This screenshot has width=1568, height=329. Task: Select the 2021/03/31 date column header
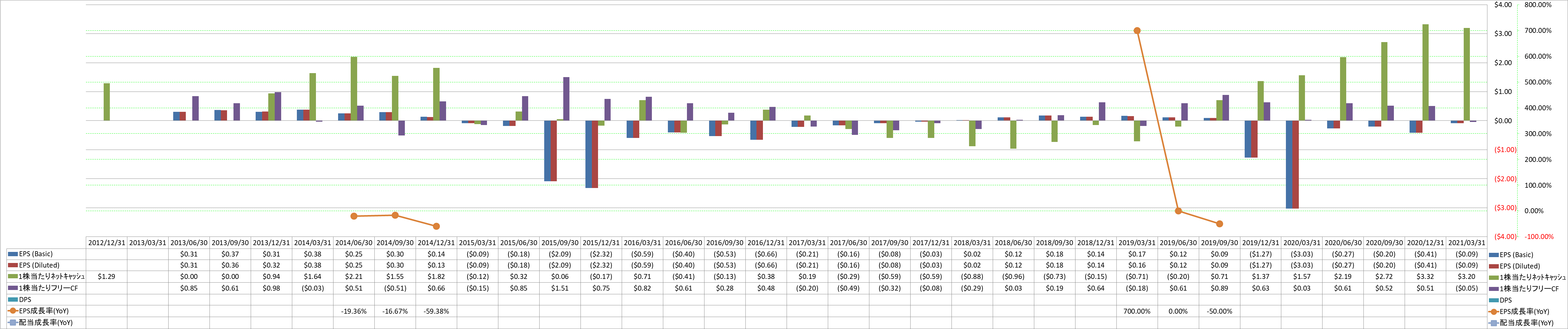pos(1466,243)
